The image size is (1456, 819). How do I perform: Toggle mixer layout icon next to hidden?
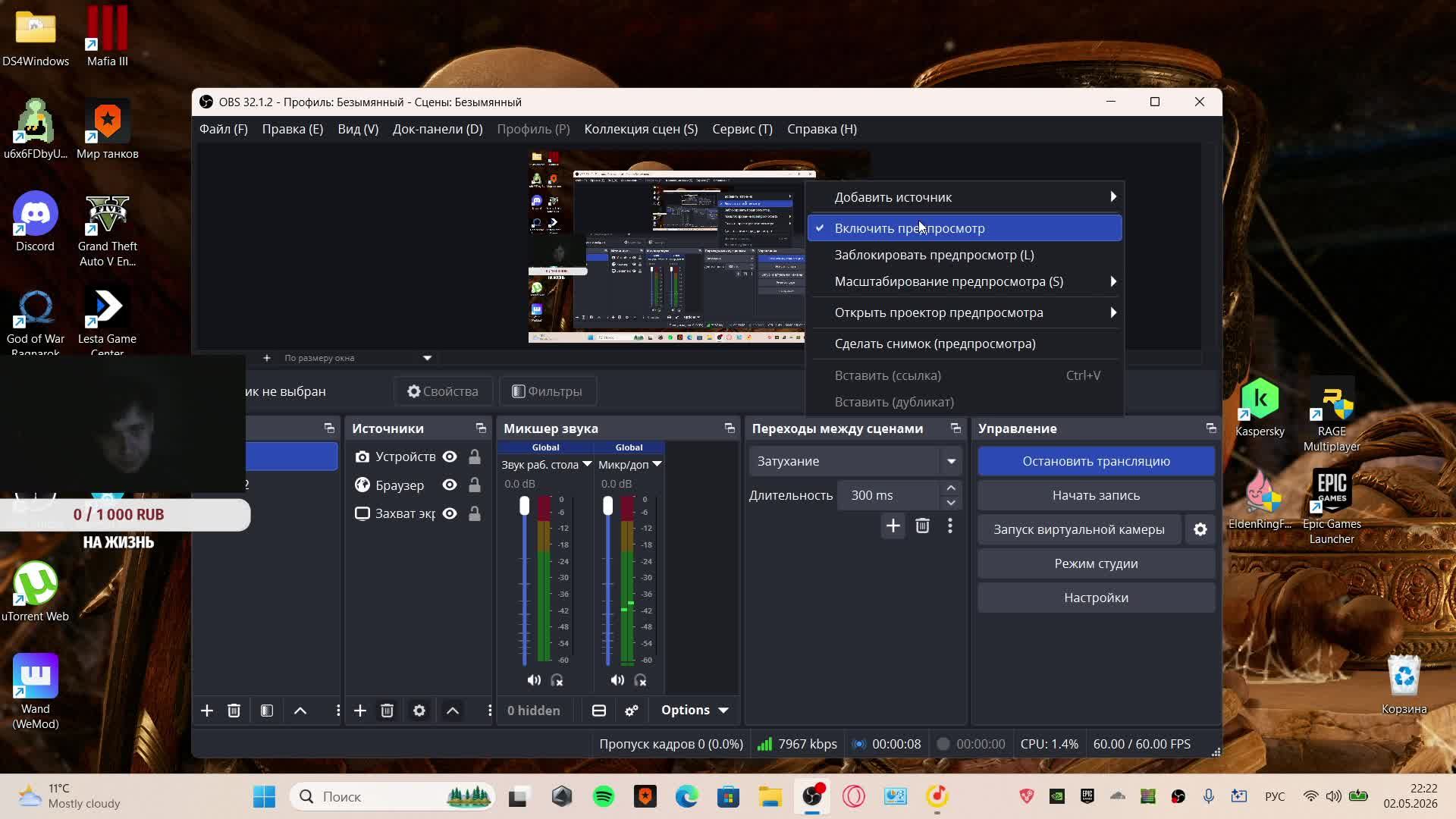598,711
